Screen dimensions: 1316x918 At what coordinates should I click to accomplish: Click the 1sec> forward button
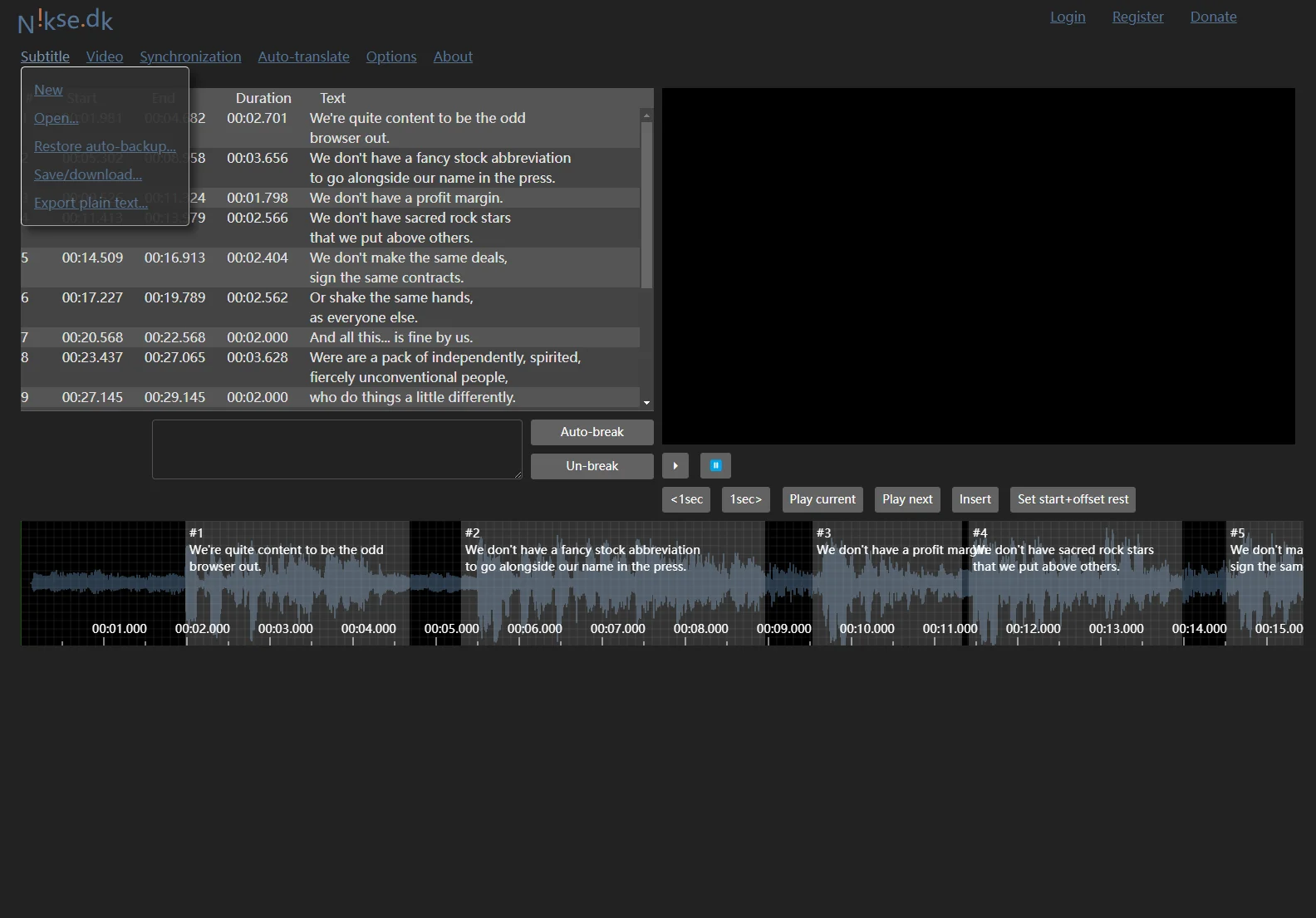click(x=746, y=499)
